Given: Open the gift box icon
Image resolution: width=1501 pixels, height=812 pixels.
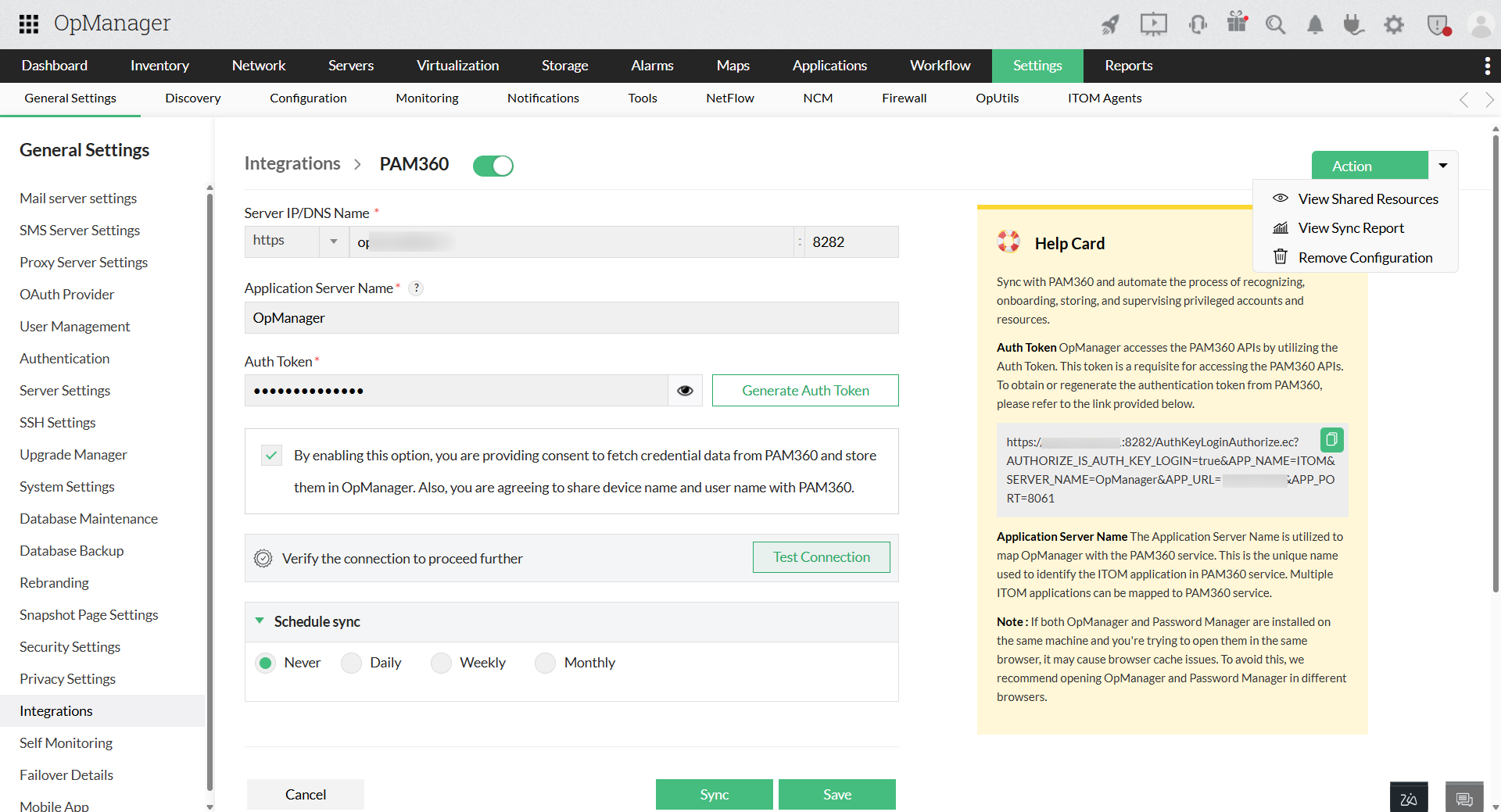Looking at the screenshot, I should [1237, 23].
